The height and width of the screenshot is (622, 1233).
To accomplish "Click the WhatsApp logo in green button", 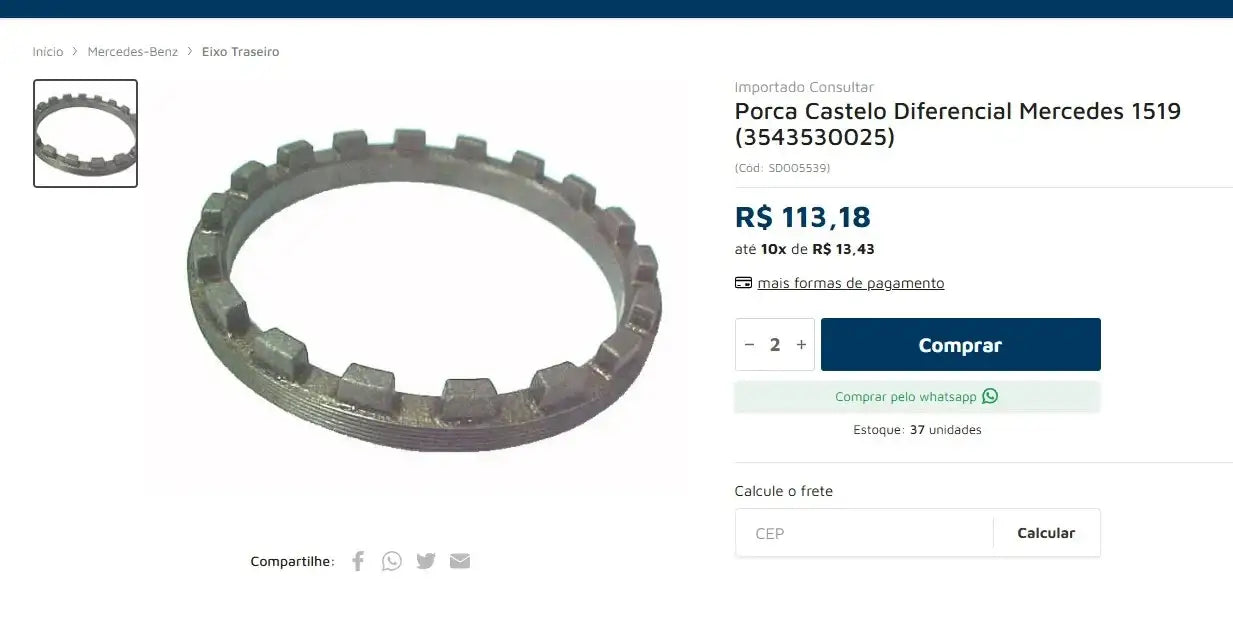I will [990, 396].
